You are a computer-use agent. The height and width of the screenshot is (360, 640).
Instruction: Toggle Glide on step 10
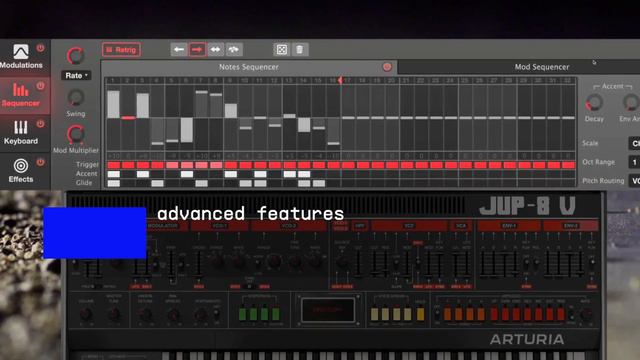point(245,183)
